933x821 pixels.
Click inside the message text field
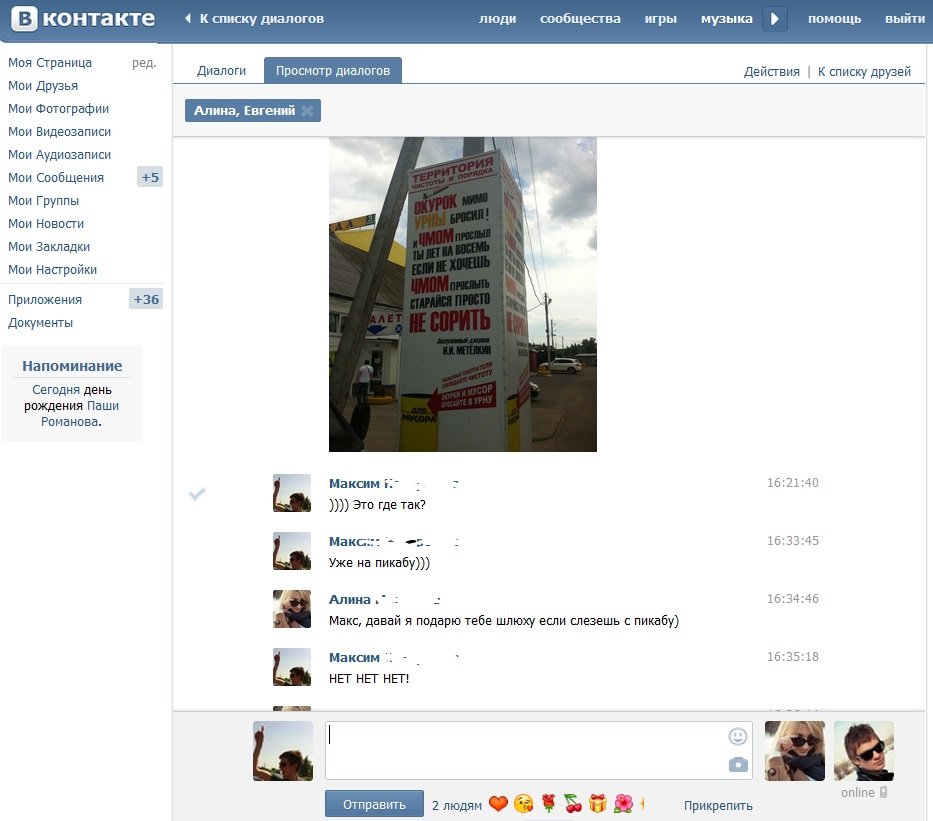(538, 750)
